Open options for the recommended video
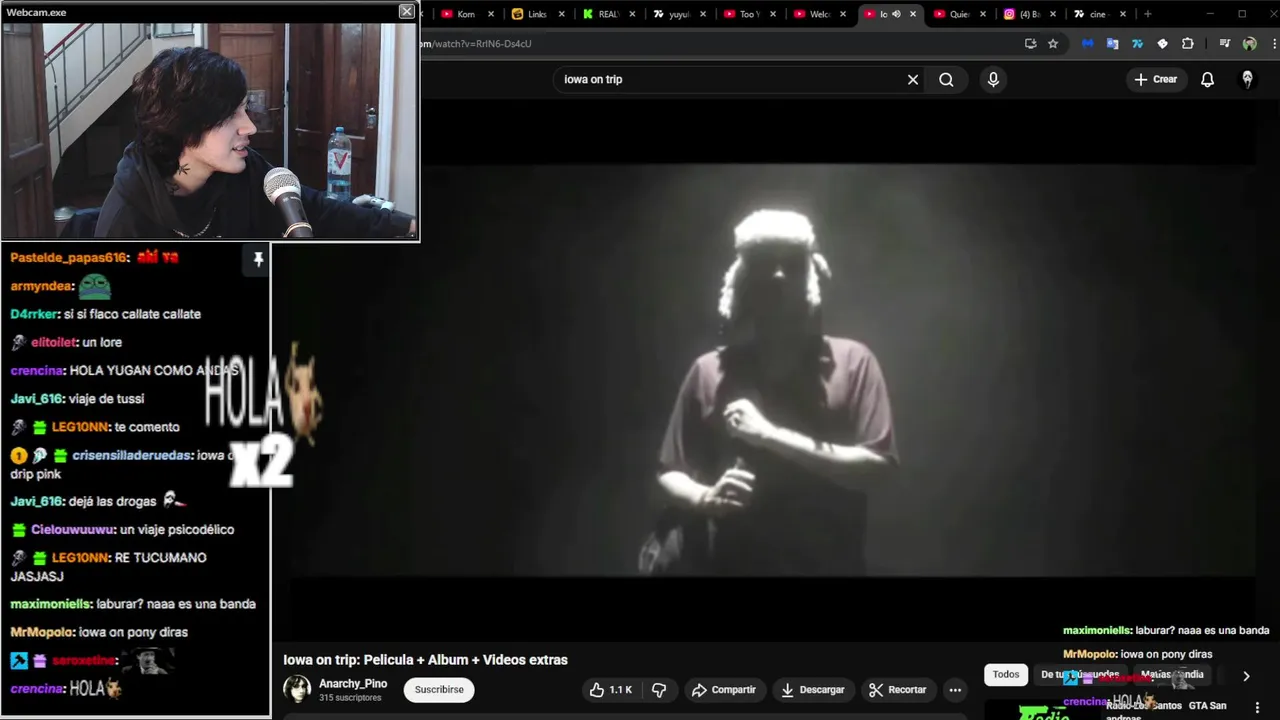 (1257, 707)
